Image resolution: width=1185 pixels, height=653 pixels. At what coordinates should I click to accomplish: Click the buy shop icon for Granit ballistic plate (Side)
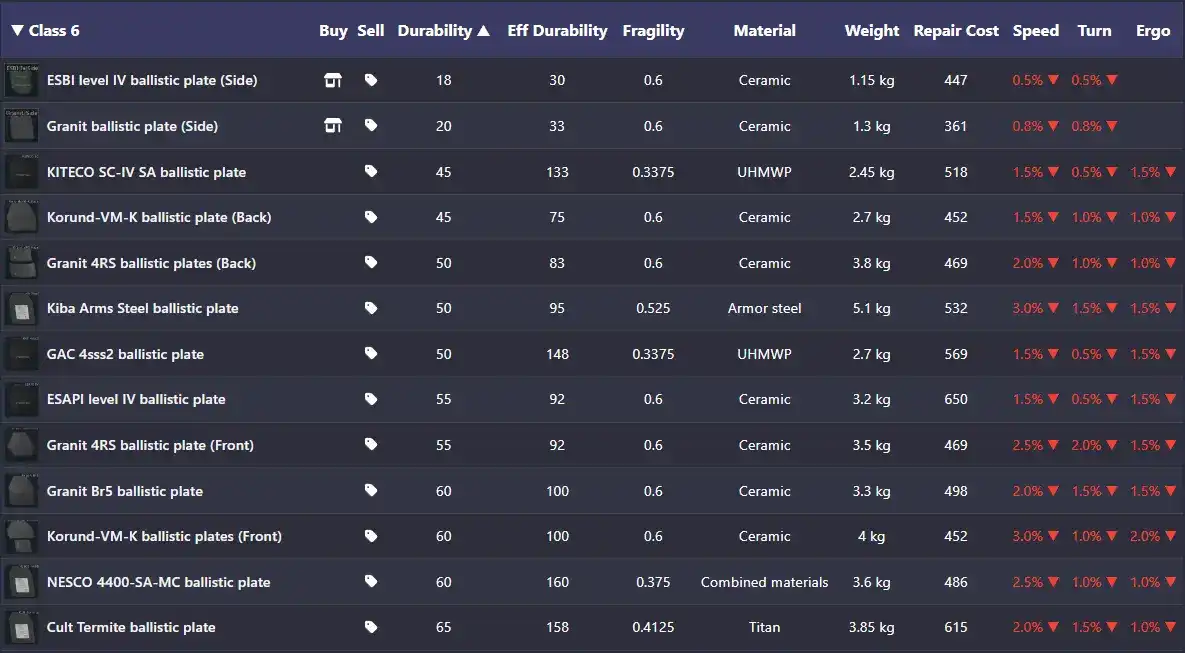[x=333, y=126]
